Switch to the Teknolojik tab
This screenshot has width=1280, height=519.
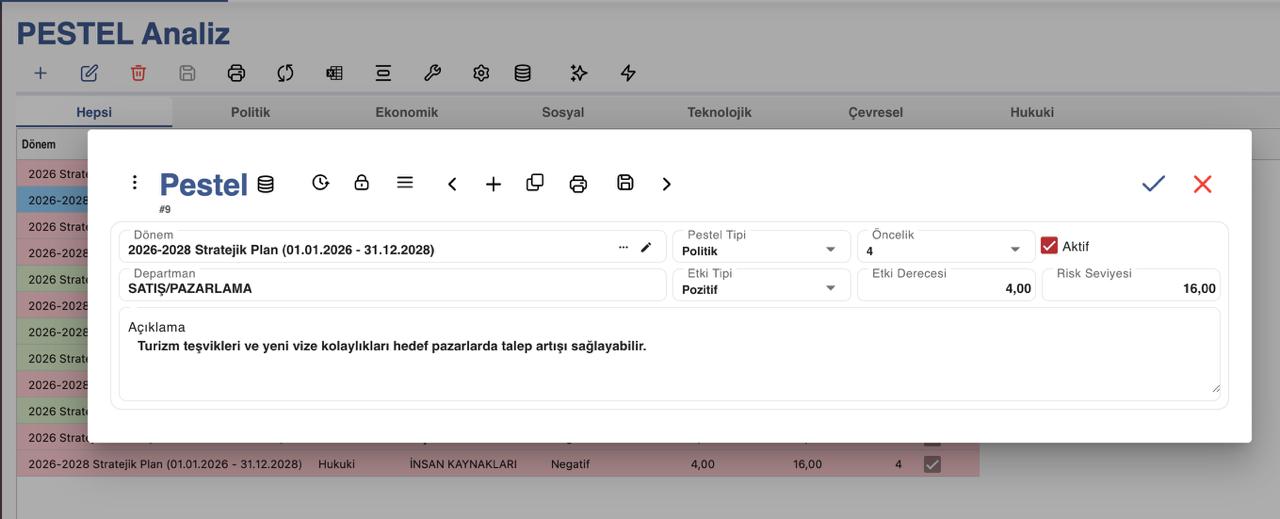tap(719, 112)
